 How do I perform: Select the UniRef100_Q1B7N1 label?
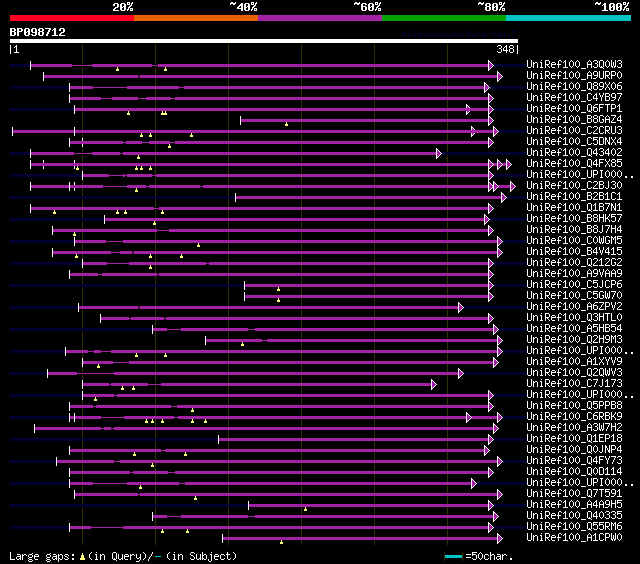tap(574, 208)
